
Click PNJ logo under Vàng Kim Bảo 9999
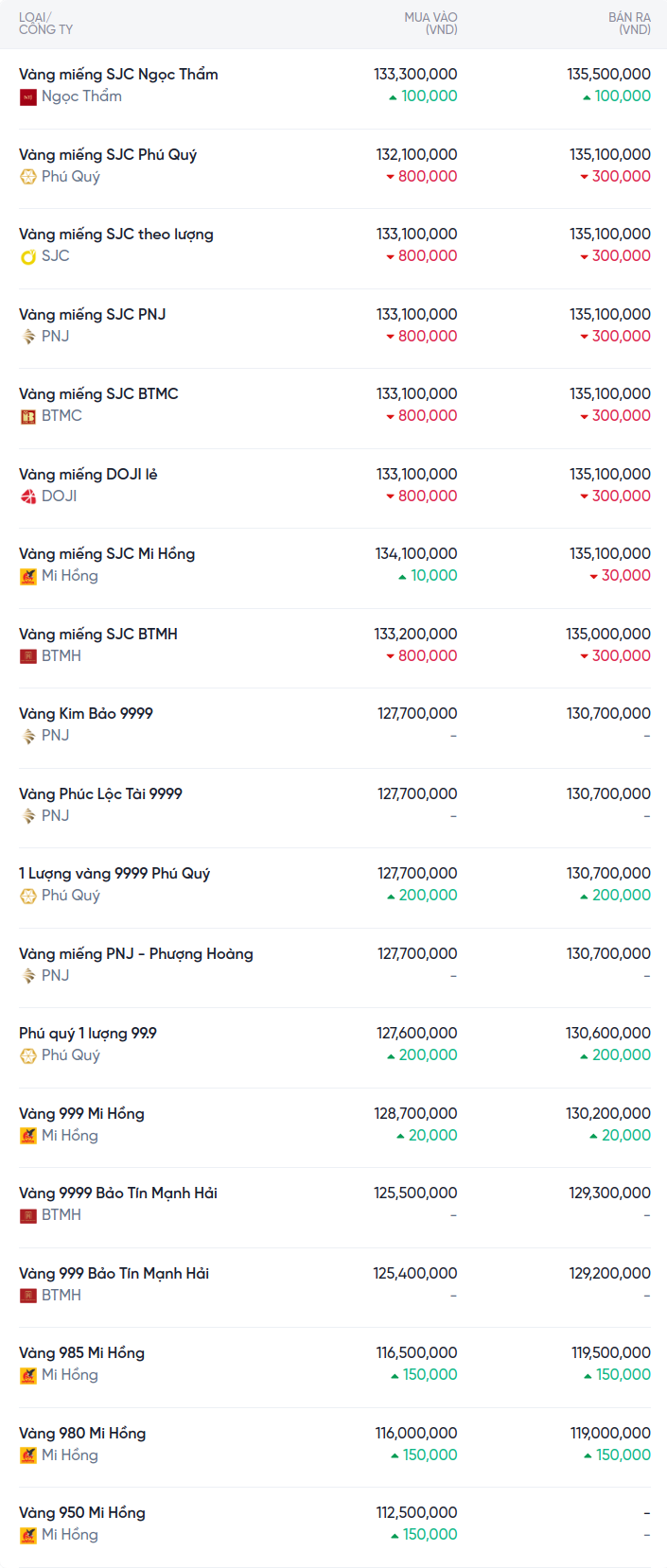pos(28,736)
